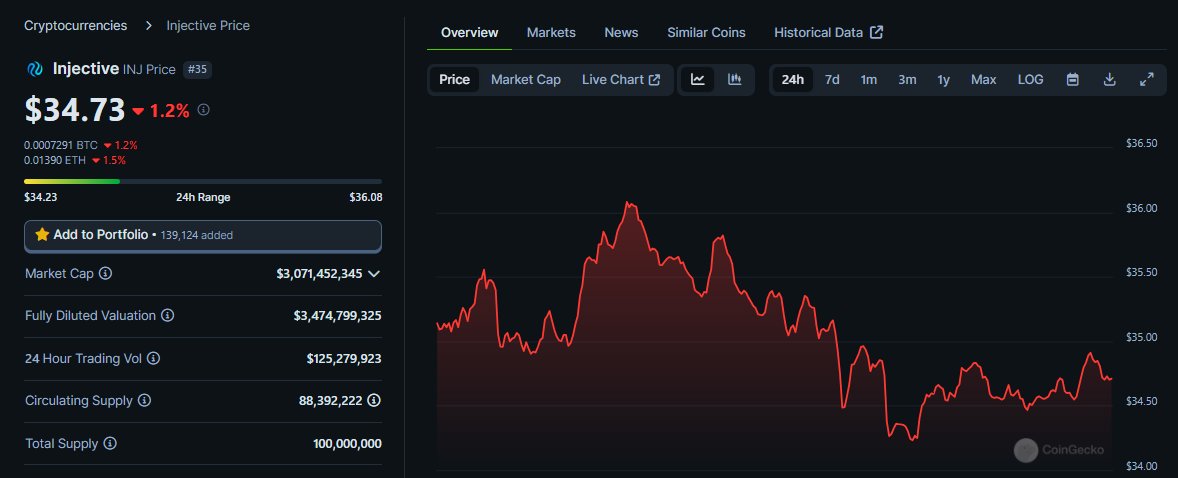The height and width of the screenshot is (478, 1178).
Task: Click the $3,474,799,325 valuation value
Action: [x=337, y=316]
